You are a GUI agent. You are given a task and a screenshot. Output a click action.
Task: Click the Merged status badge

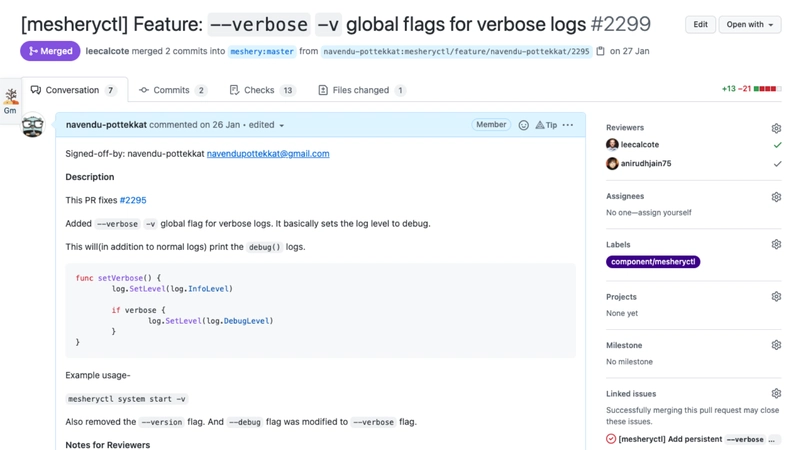click(x=50, y=51)
